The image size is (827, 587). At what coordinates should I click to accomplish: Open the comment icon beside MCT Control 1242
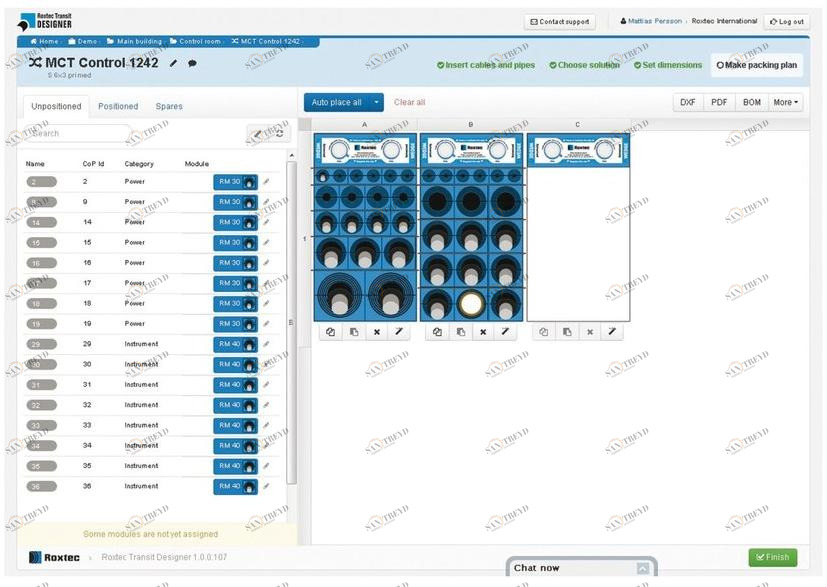tap(190, 61)
